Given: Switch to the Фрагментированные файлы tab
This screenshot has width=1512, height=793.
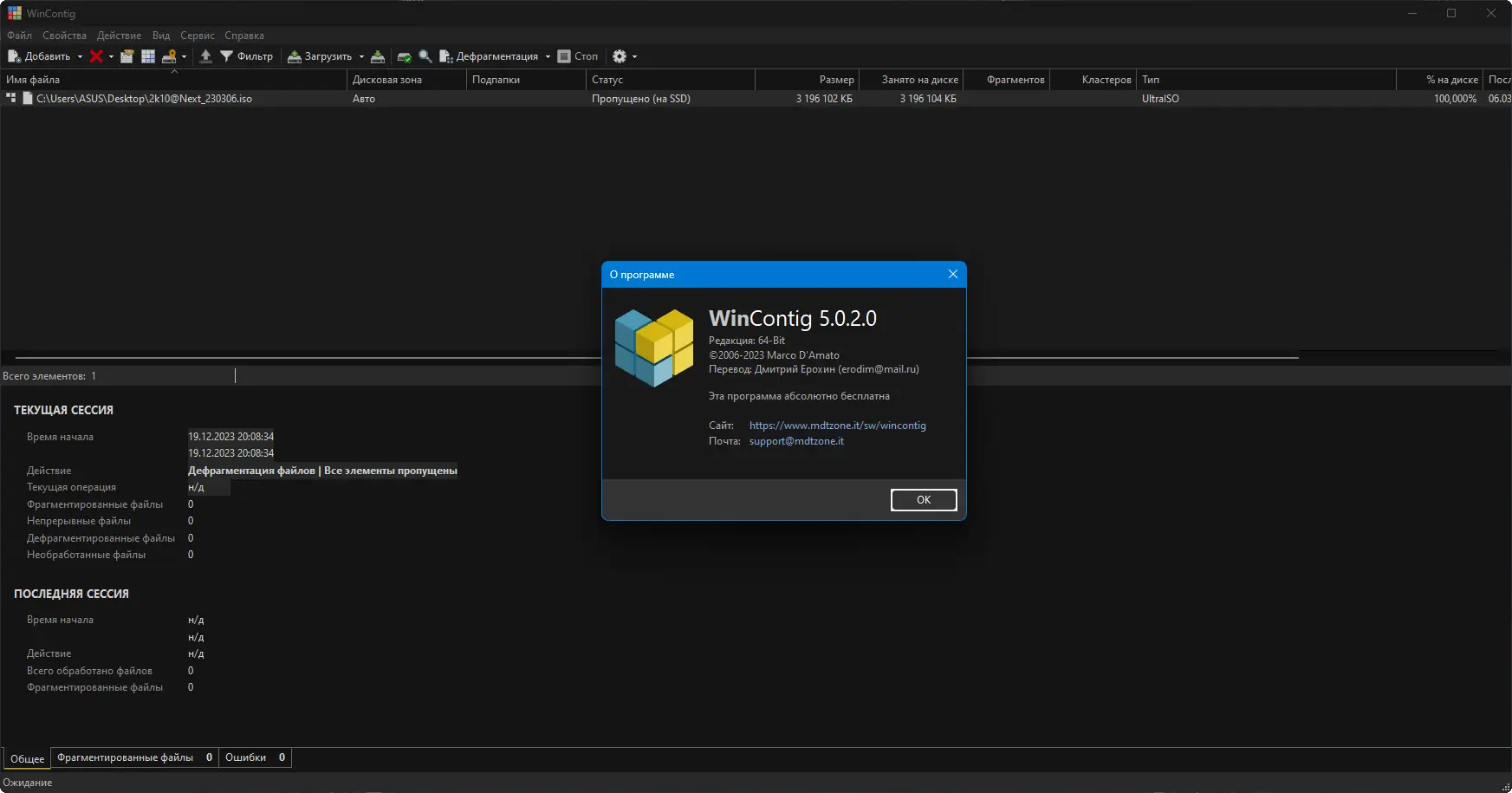Looking at the screenshot, I should click(134, 757).
